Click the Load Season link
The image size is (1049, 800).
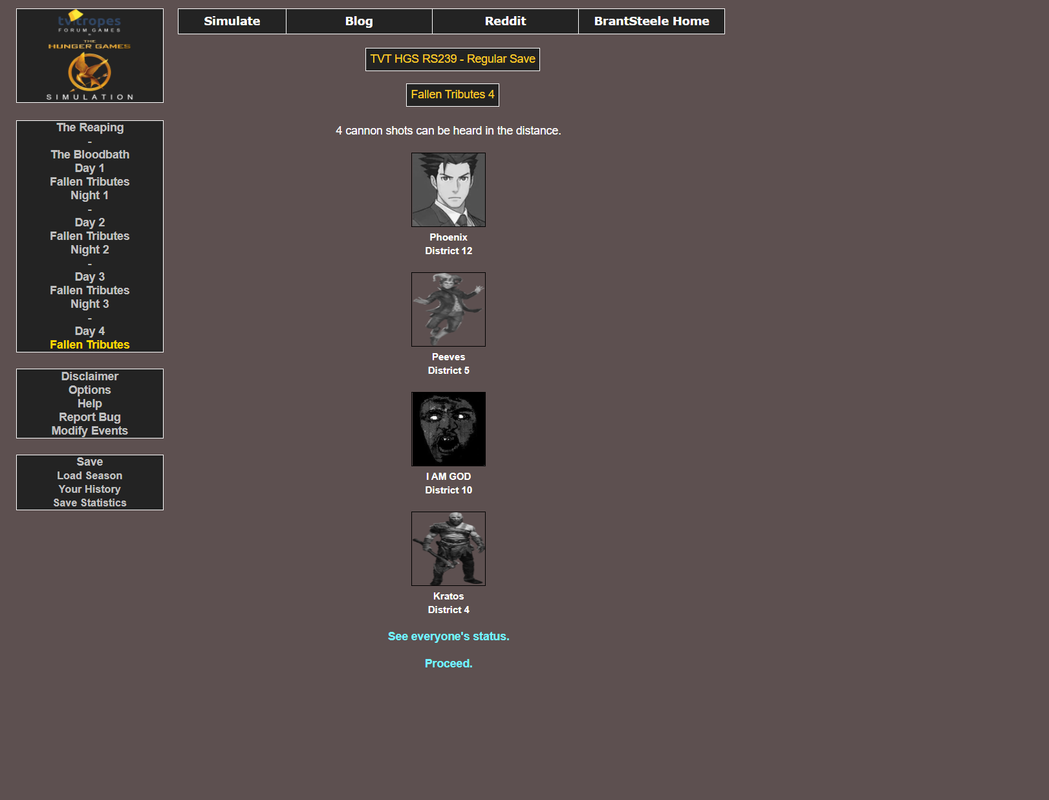90,476
